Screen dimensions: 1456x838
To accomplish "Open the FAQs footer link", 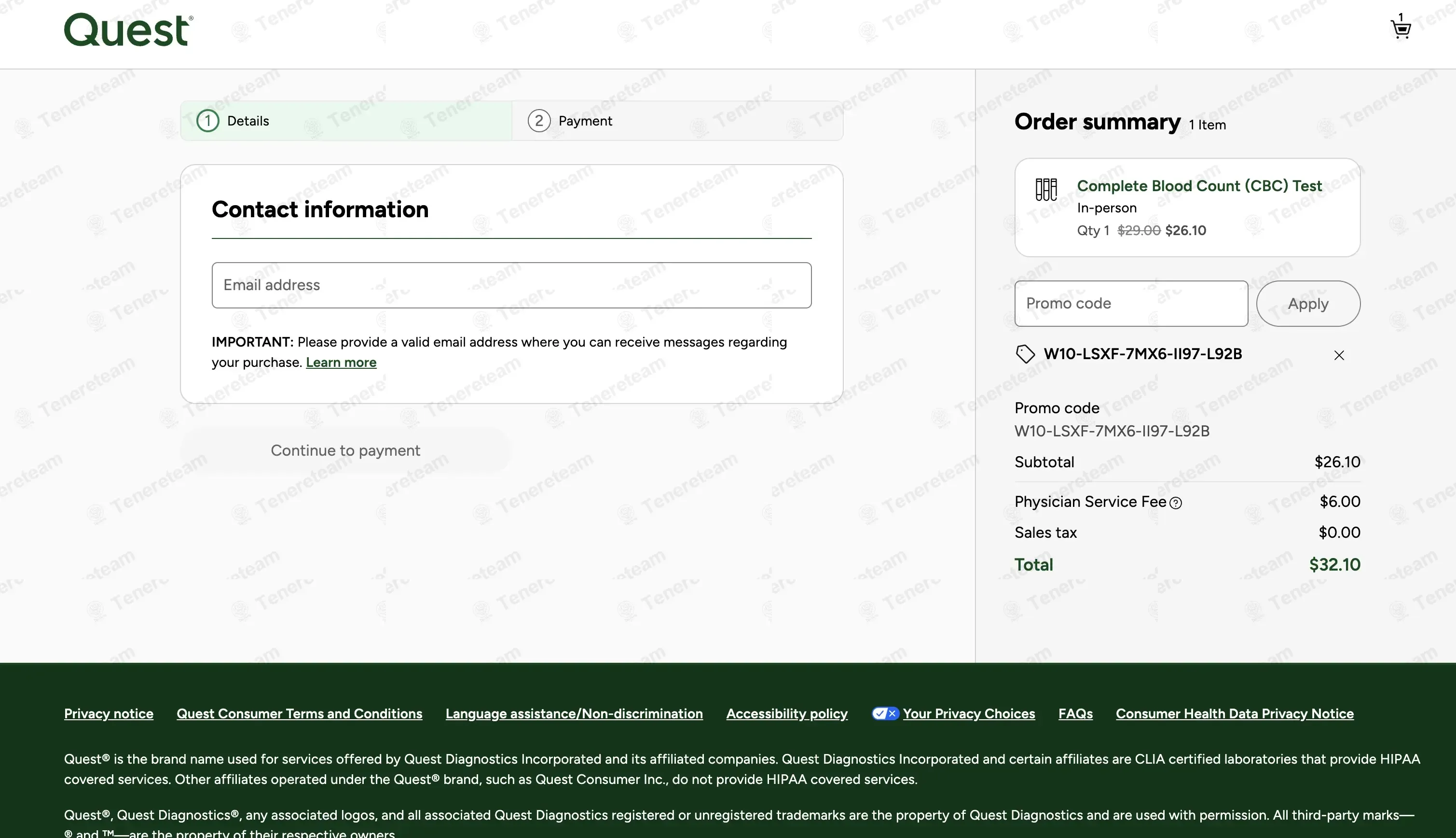I will pyautogui.click(x=1075, y=713).
